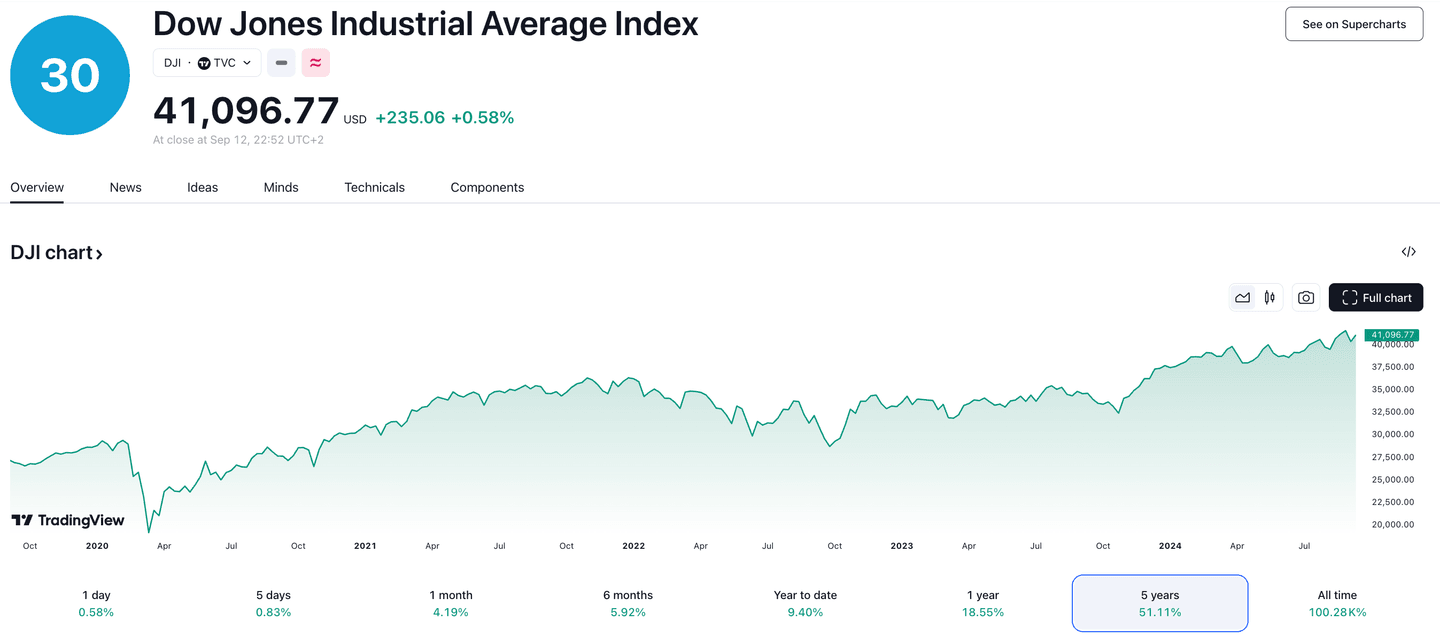Click the TradingView logo on the chart
This screenshot has width=1440, height=639.
tap(68, 520)
